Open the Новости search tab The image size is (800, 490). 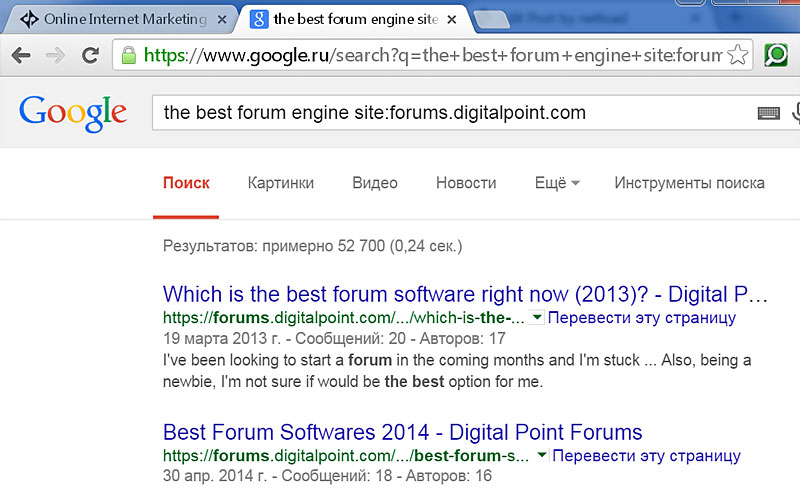466,183
